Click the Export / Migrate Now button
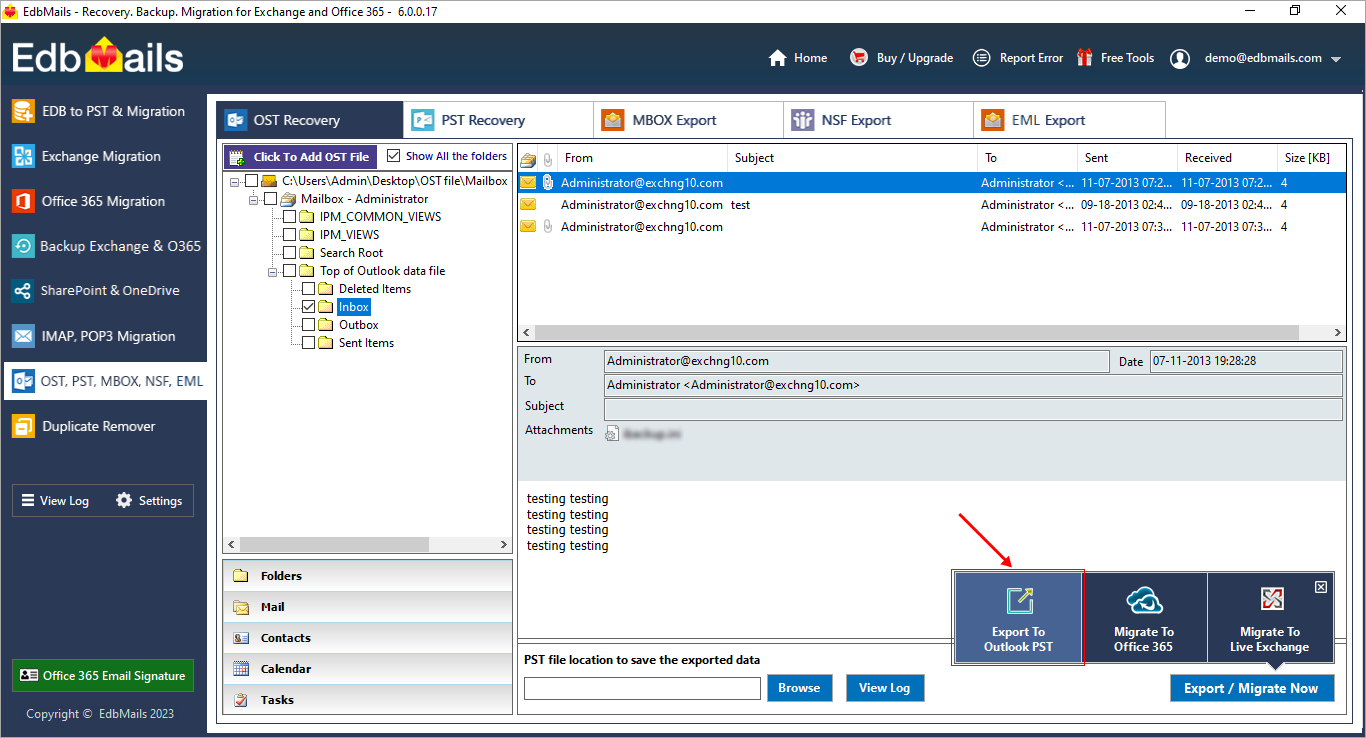The width and height of the screenshot is (1366, 738). coord(1252,688)
